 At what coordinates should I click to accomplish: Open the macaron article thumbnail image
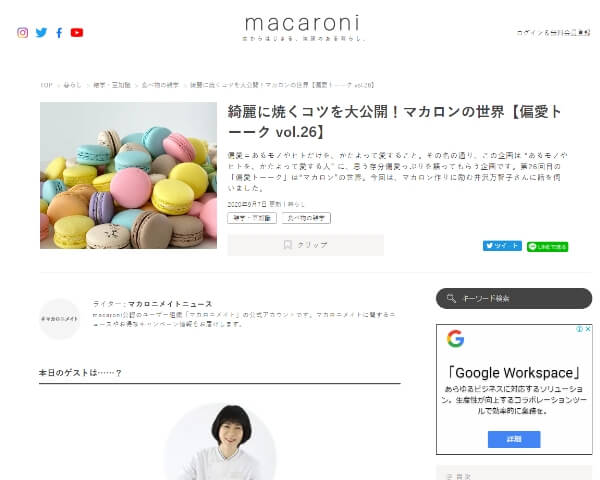129,175
